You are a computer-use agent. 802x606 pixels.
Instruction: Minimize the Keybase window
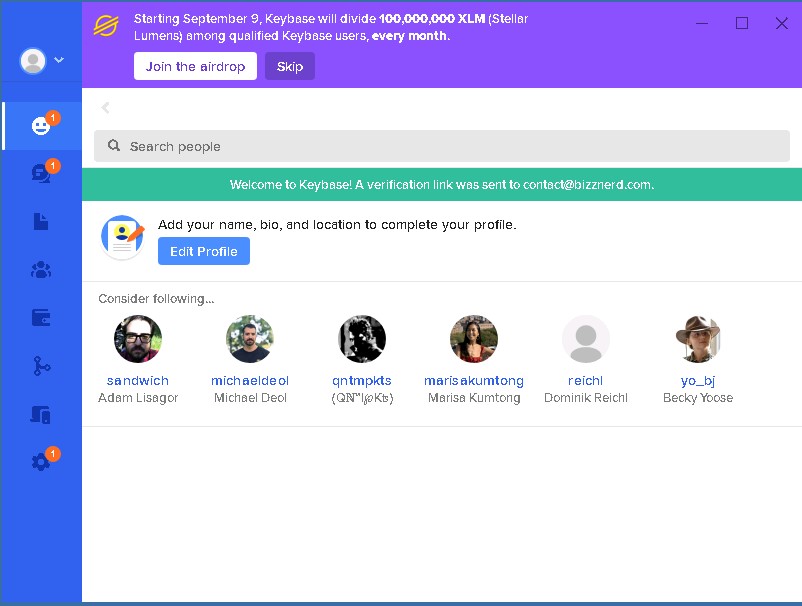[x=702, y=23]
